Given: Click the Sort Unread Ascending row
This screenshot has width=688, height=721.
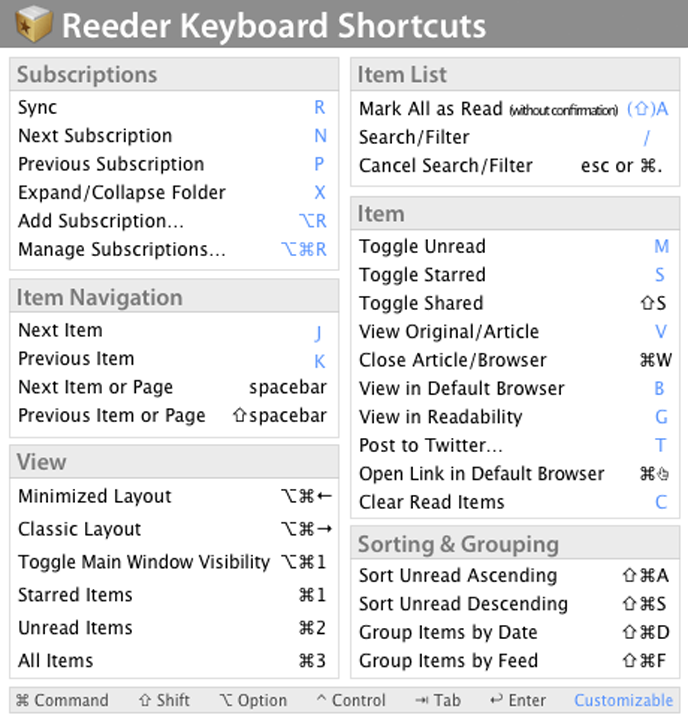Looking at the screenshot, I should coord(458,576).
